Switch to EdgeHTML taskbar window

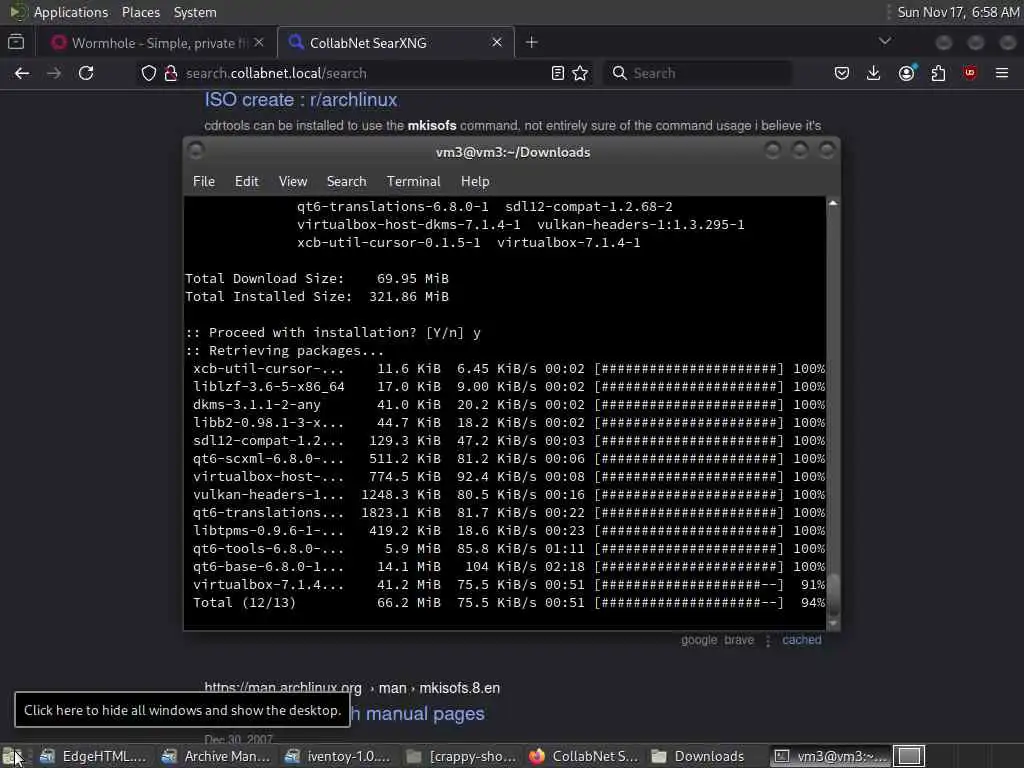coord(93,756)
